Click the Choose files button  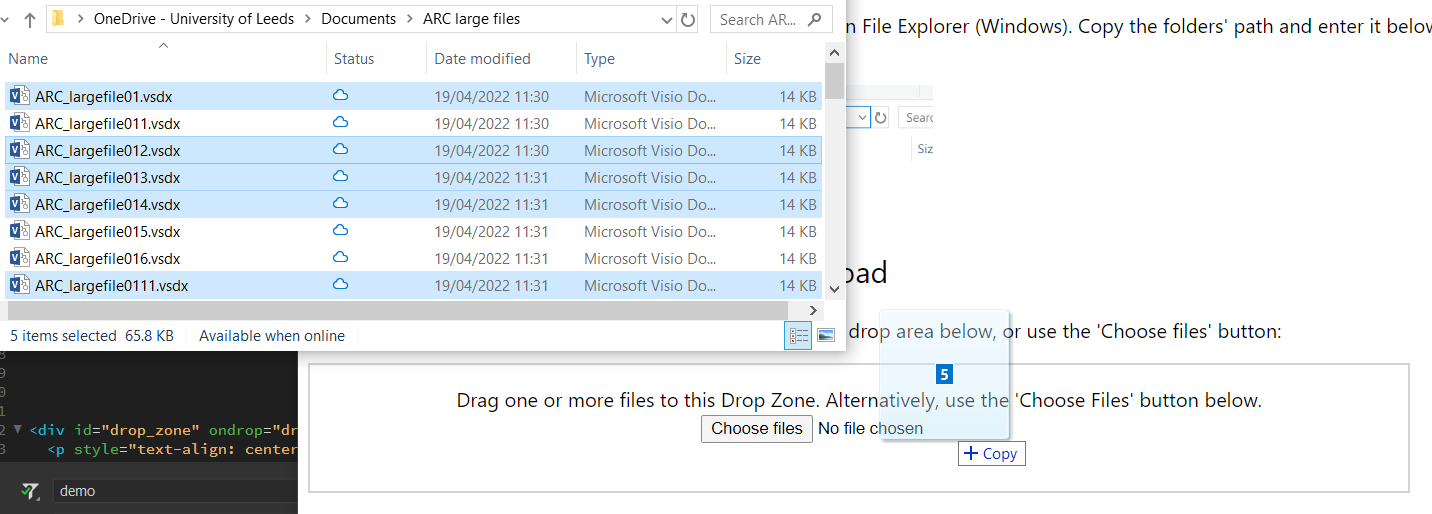point(756,429)
